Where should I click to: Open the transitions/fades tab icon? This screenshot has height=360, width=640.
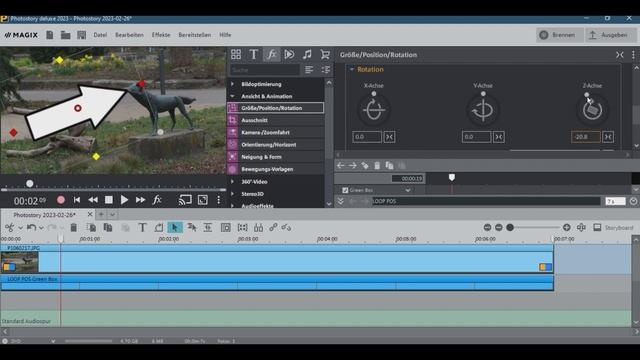coord(289,54)
